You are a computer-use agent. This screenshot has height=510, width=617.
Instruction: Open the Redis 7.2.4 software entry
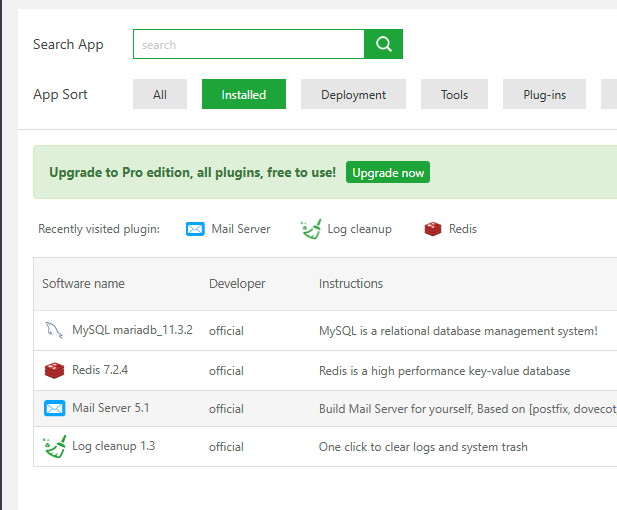tap(100, 371)
